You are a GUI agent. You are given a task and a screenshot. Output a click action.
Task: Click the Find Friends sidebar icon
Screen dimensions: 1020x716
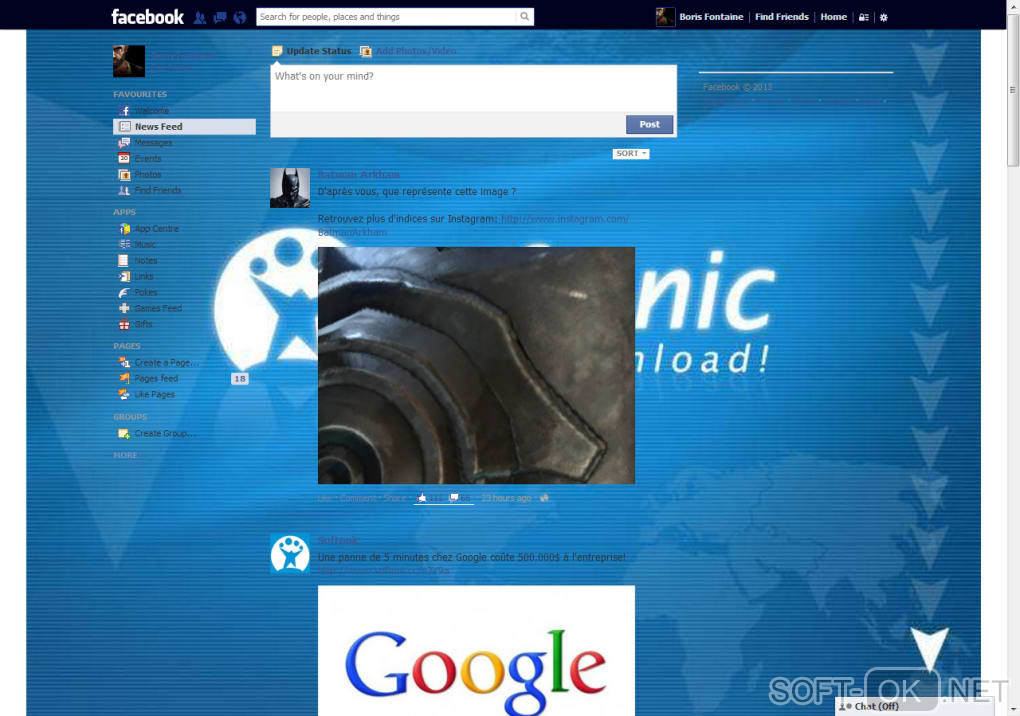click(124, 190)
